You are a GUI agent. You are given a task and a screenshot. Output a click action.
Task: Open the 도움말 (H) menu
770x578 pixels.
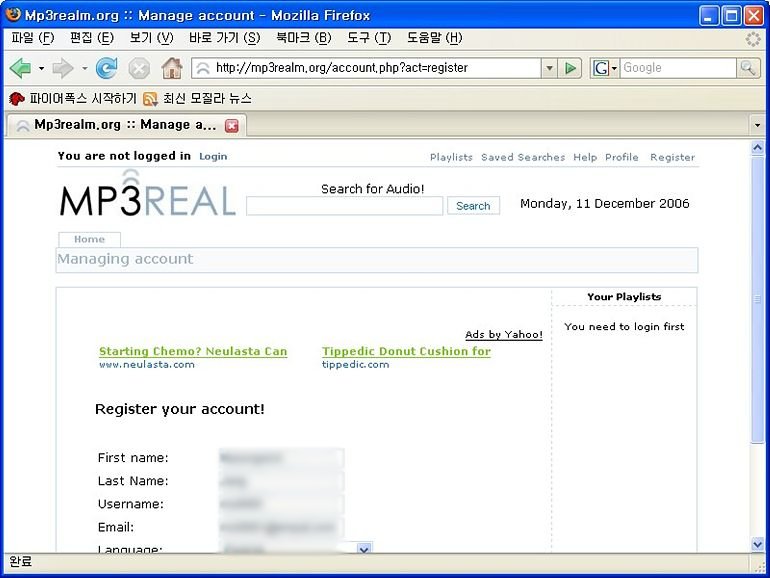coord(434,38)
